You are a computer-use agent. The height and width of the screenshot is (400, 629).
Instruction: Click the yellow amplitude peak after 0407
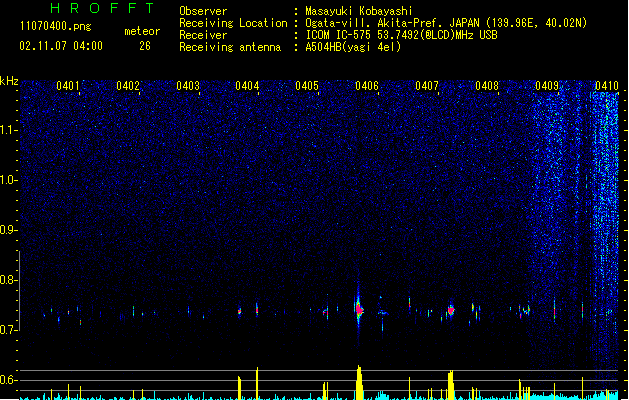click(451, 385)
